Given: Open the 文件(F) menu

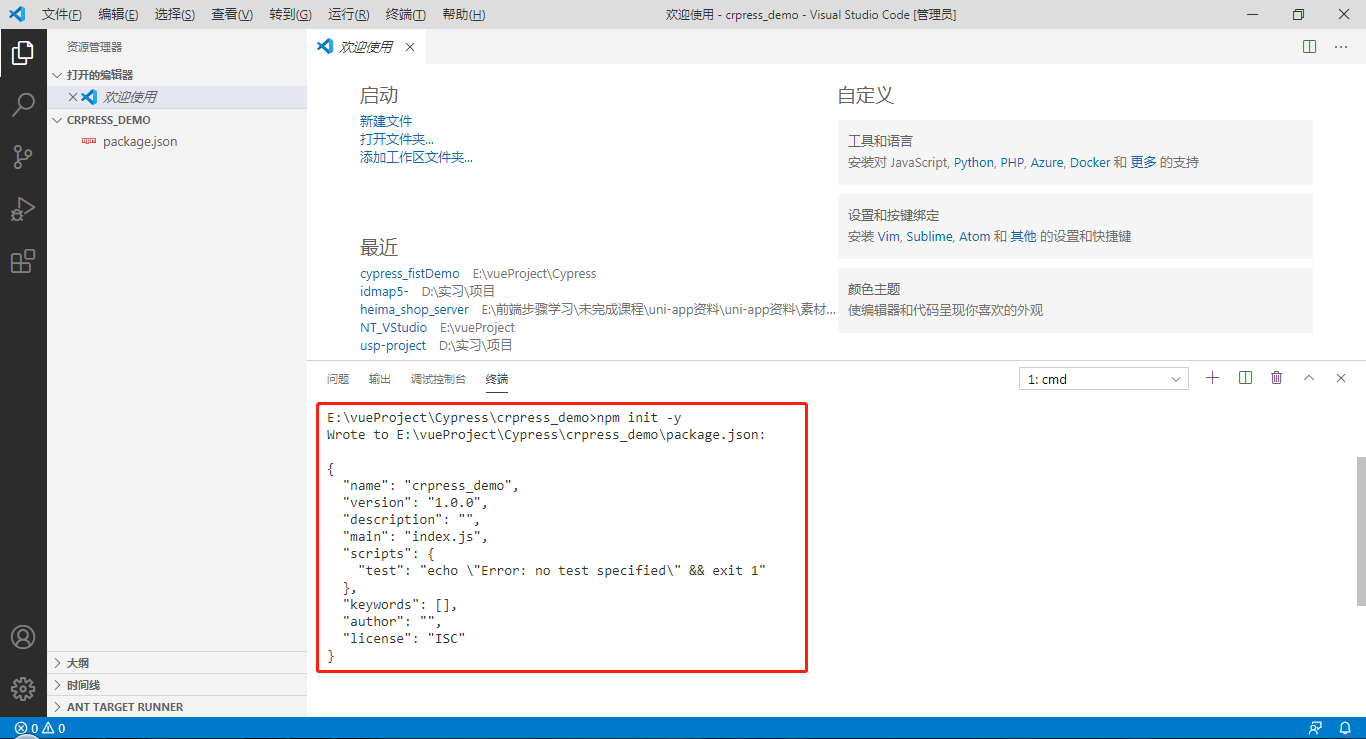Looking at the screenshot, I should coord(62,14).
